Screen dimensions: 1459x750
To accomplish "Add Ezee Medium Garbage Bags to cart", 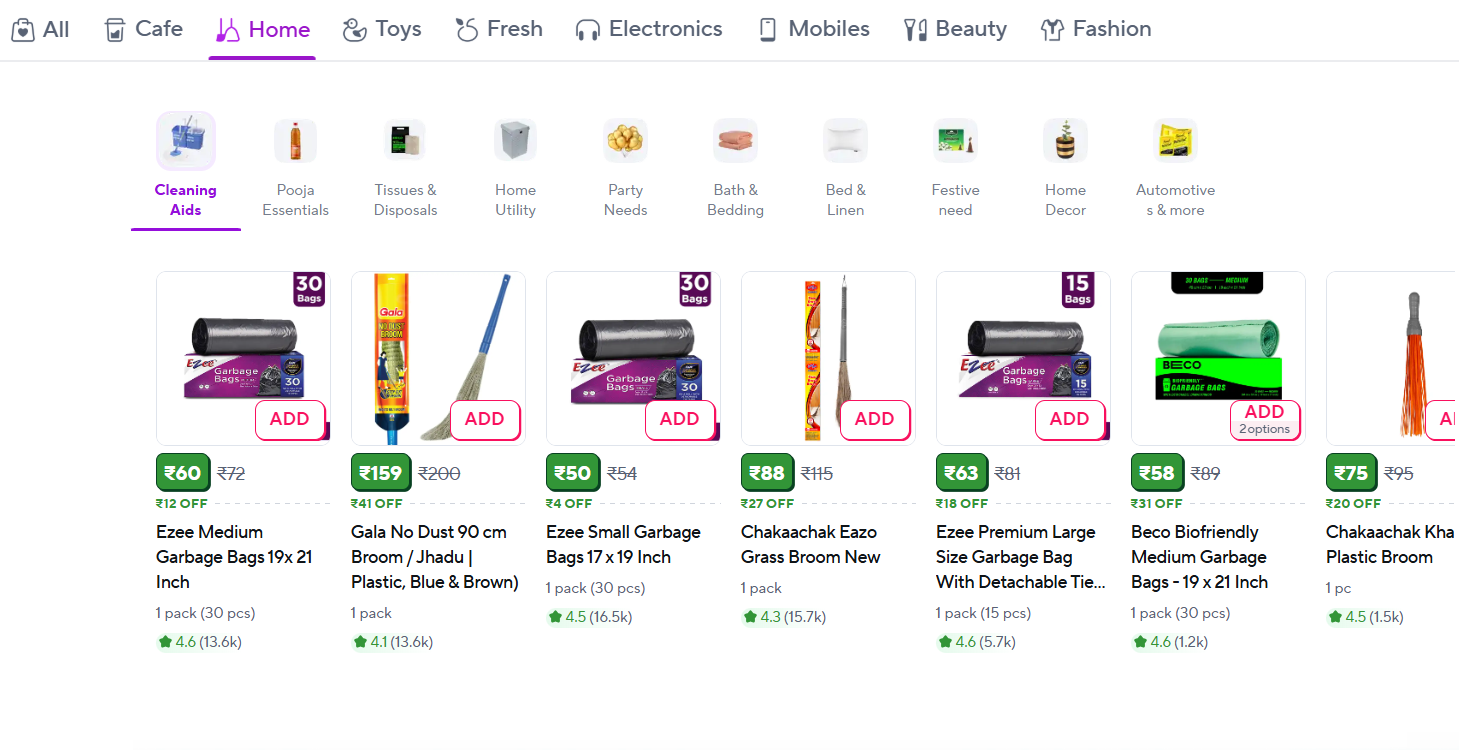I will (290, 420).
